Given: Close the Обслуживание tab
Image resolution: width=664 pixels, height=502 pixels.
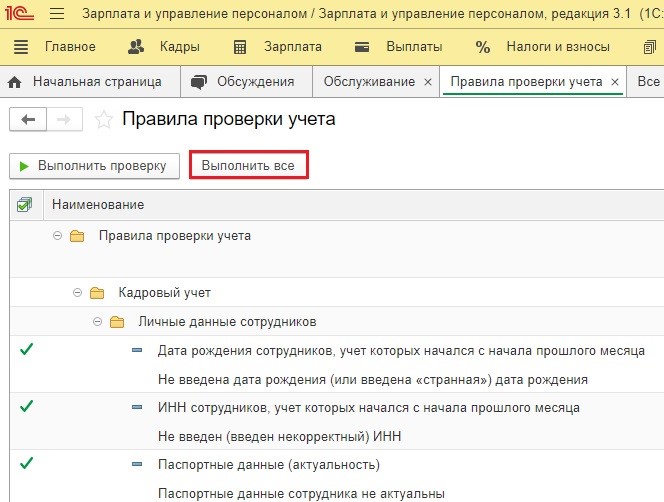Looking at the screenshot, I should (x=428, y=82).
